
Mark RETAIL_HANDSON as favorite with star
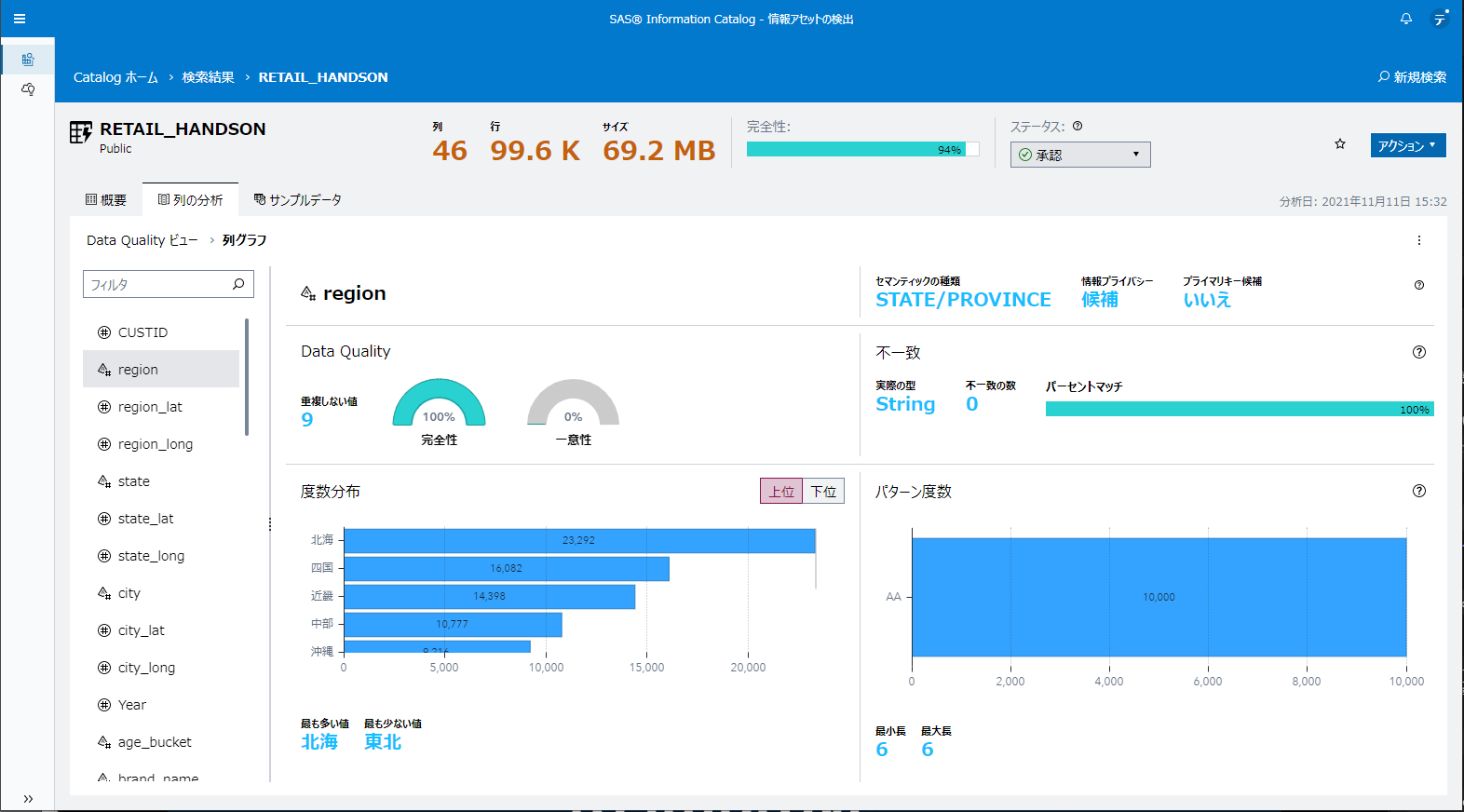pyautogui.click(x=1340, y=144)
